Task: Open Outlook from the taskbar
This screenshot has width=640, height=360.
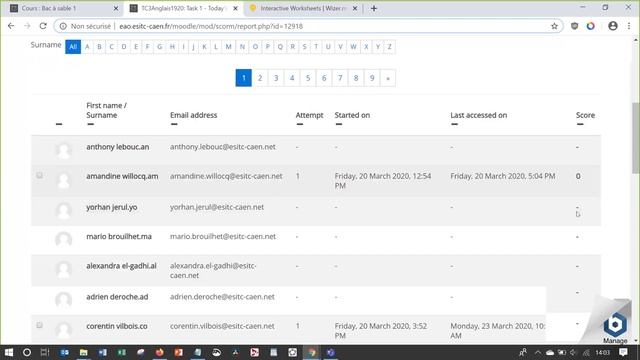Action: pyautogui.click(x=64, y=352)
